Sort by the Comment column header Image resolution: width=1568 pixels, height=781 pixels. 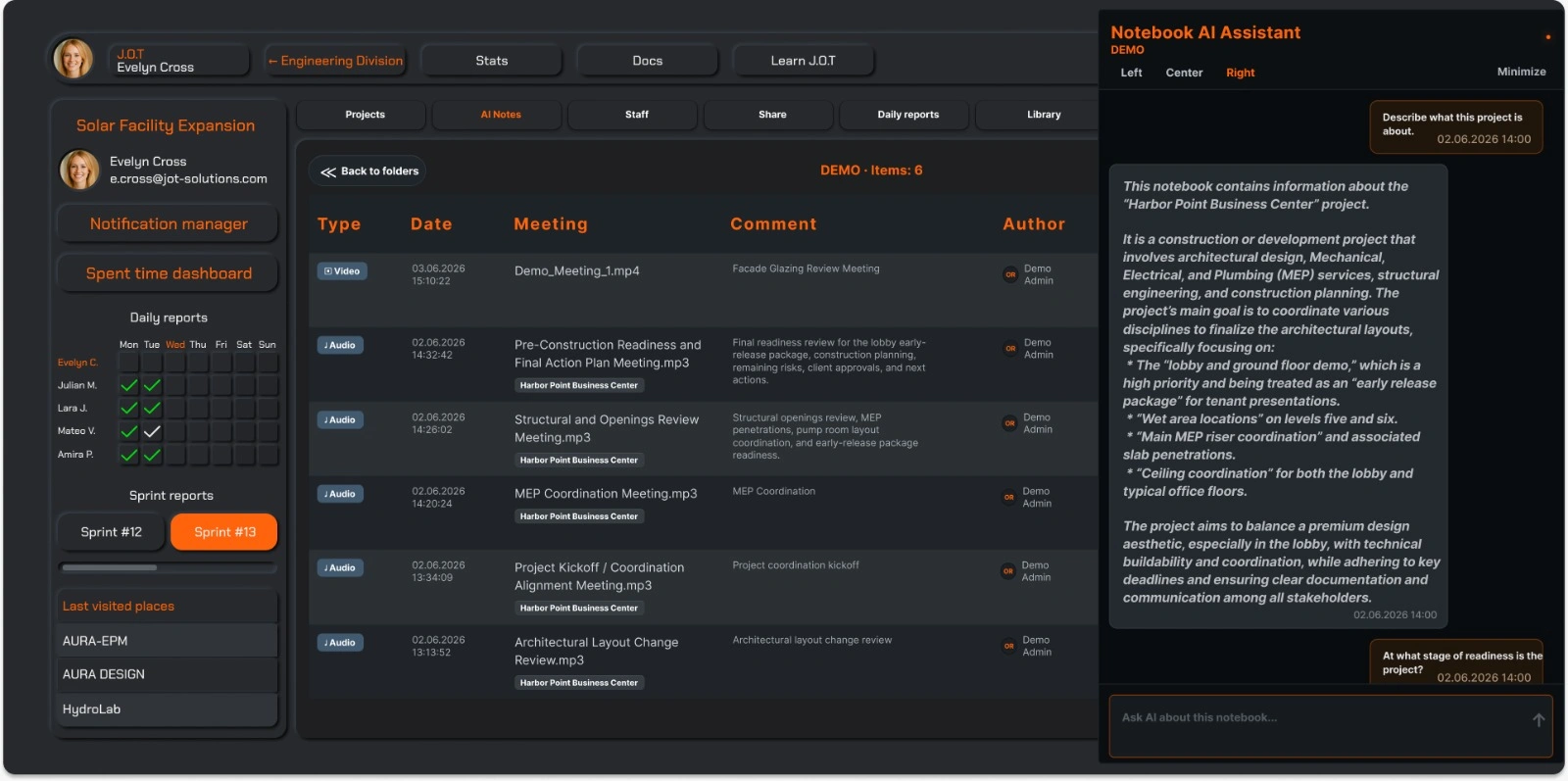pyautogui.click(x=773, y=224)
